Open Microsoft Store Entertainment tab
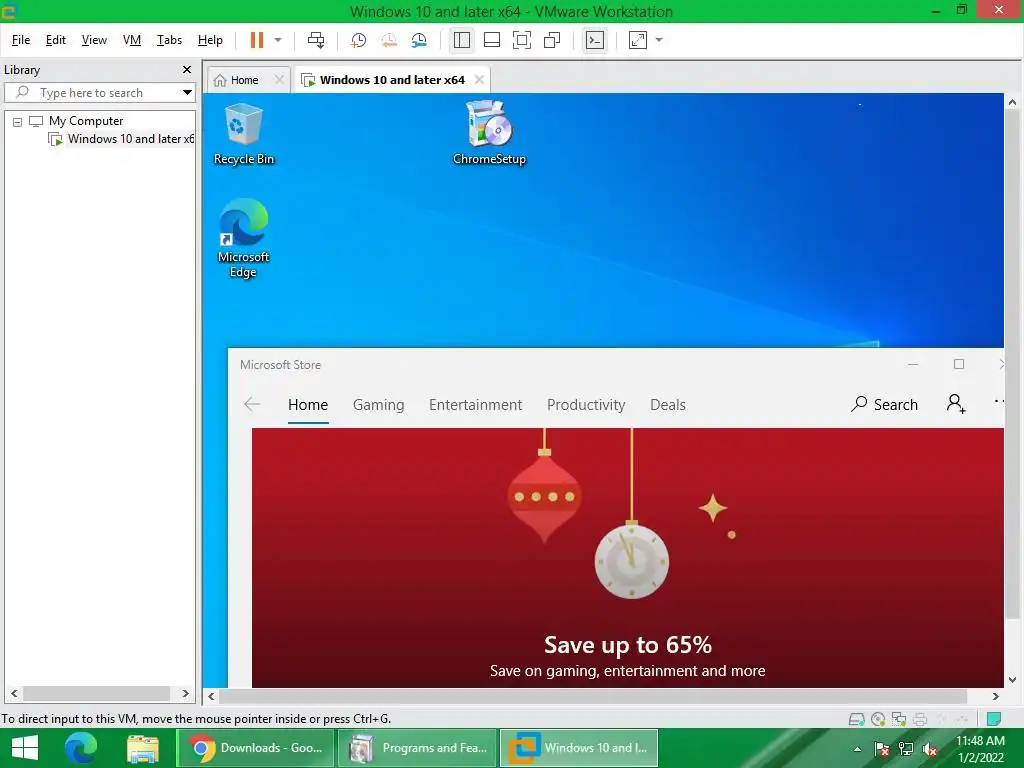1024x768 pixels. coord(475,405)
